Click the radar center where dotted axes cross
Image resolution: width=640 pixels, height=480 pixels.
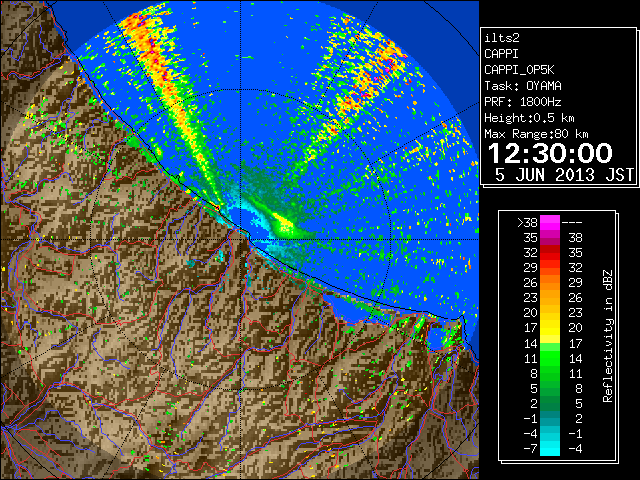(x=240, y=240)
